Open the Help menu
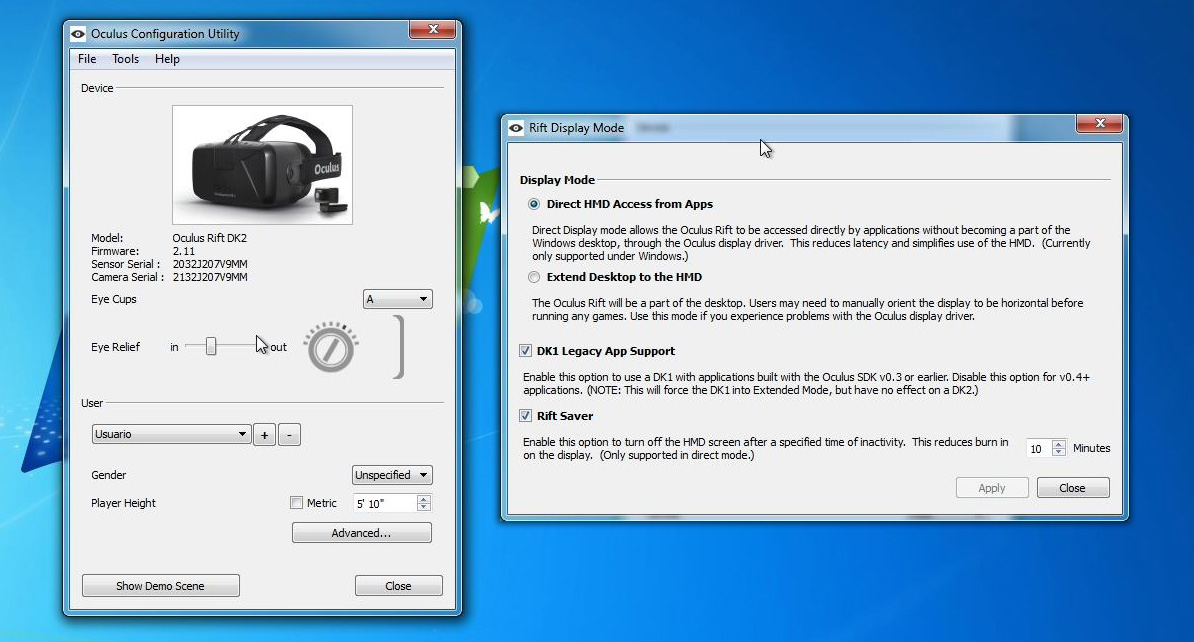 pos(167,59)
